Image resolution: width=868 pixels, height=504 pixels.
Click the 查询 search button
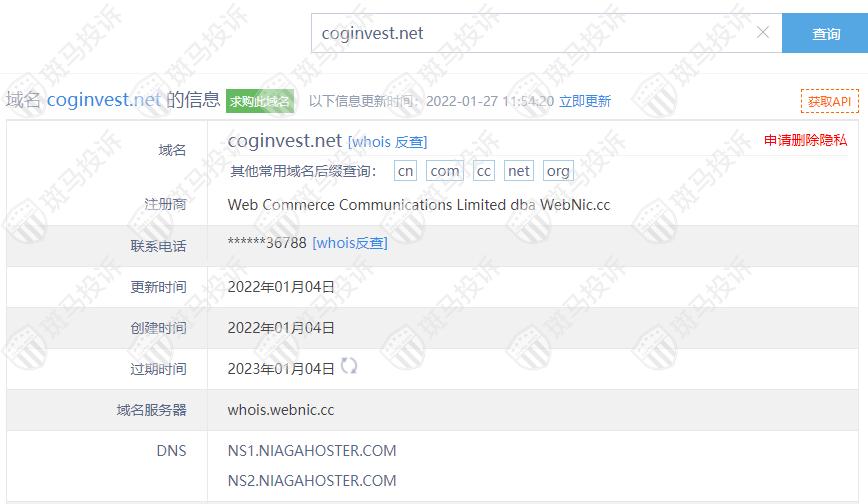pos(825,33)
